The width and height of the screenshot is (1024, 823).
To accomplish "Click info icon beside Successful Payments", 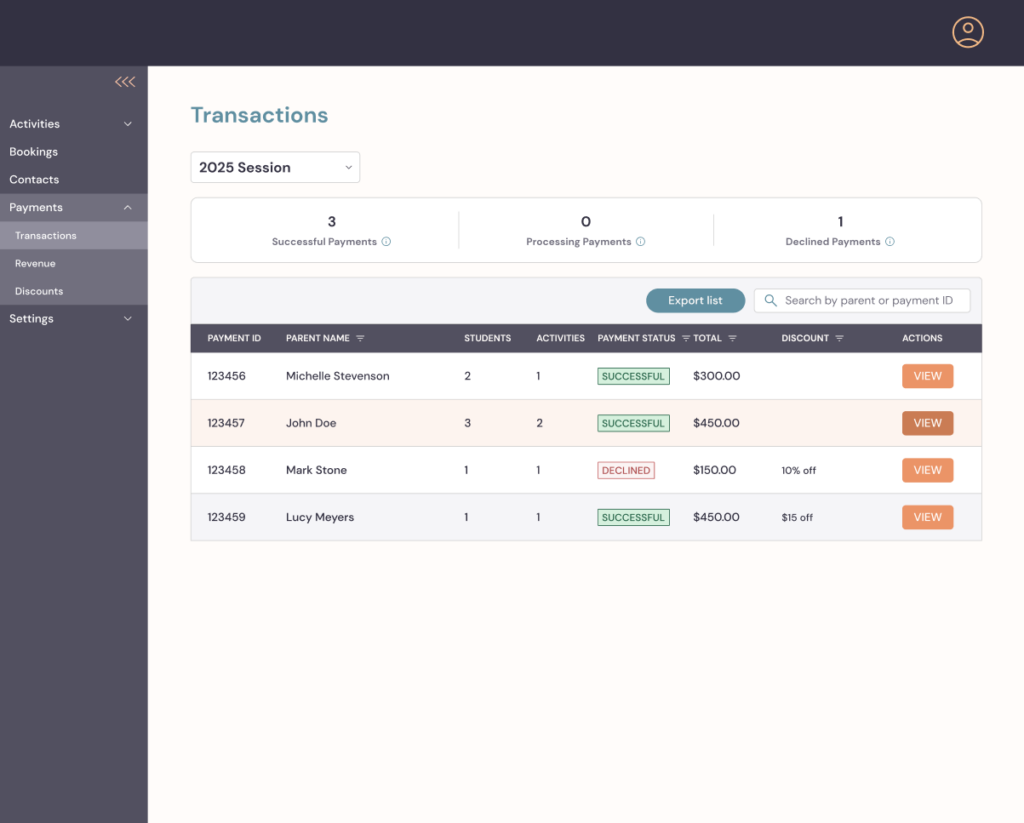I will pos(386,242).
